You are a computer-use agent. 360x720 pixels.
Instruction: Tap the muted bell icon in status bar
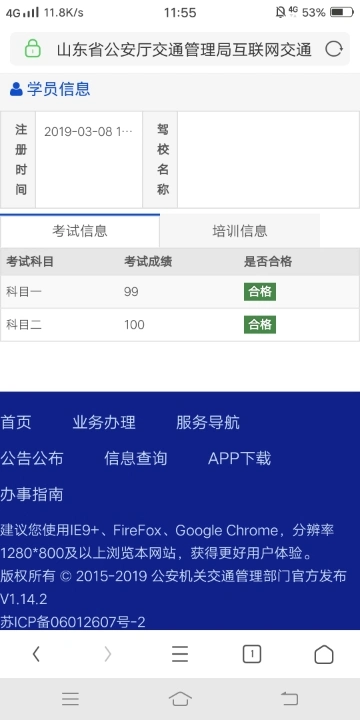pyautogui.click(x=280, y=12)
